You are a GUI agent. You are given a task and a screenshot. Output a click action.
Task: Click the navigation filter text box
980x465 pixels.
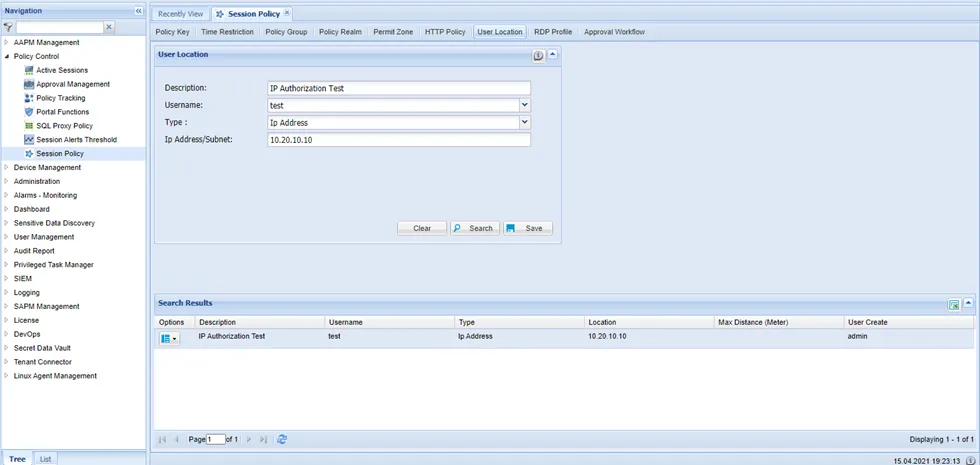tap(59, 28)
